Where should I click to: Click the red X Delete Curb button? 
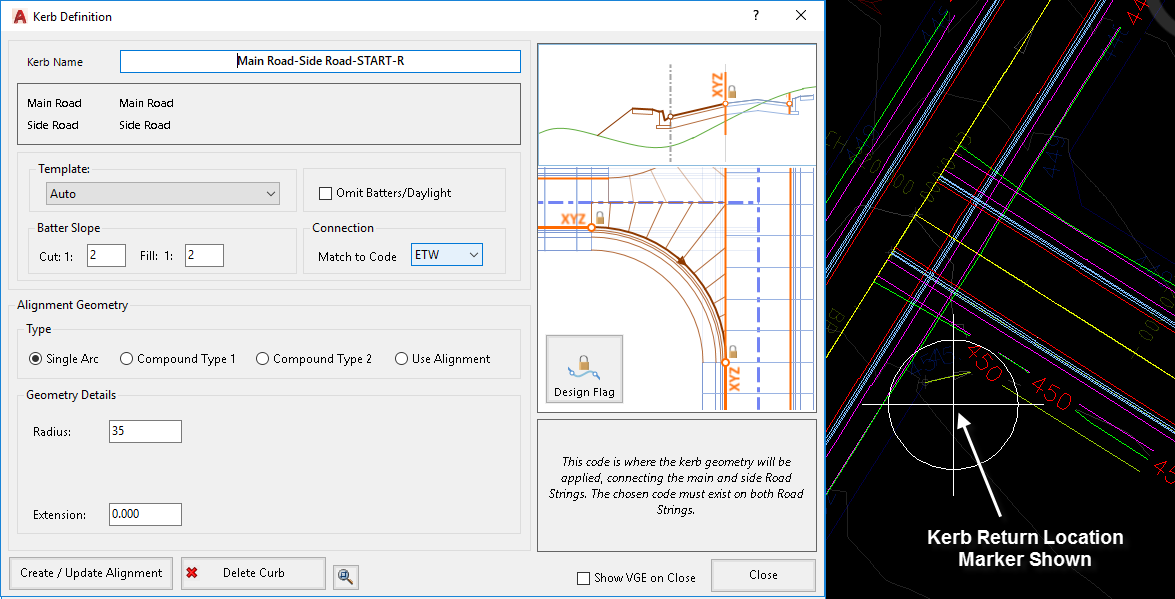click(x=253, y=573)
